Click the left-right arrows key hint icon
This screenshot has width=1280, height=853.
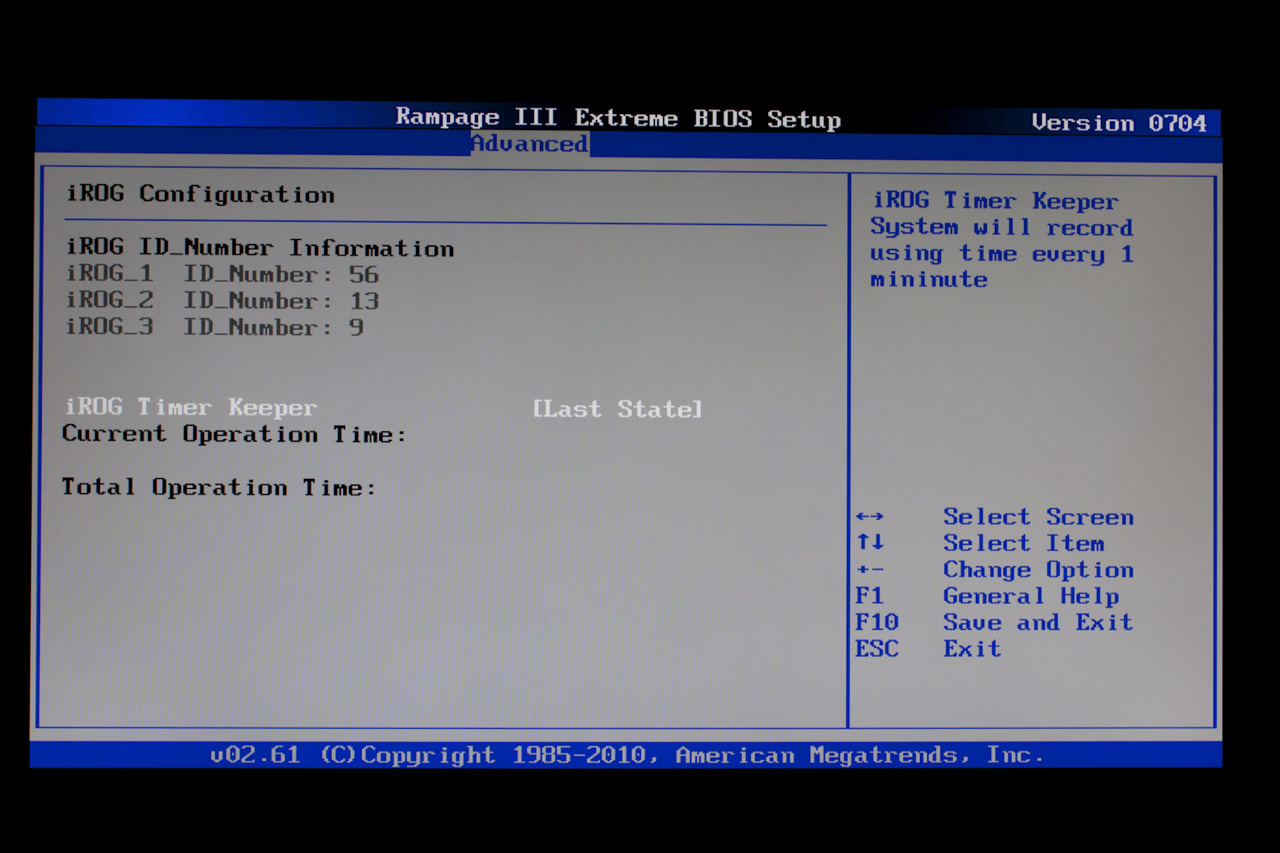pos(870,517)
